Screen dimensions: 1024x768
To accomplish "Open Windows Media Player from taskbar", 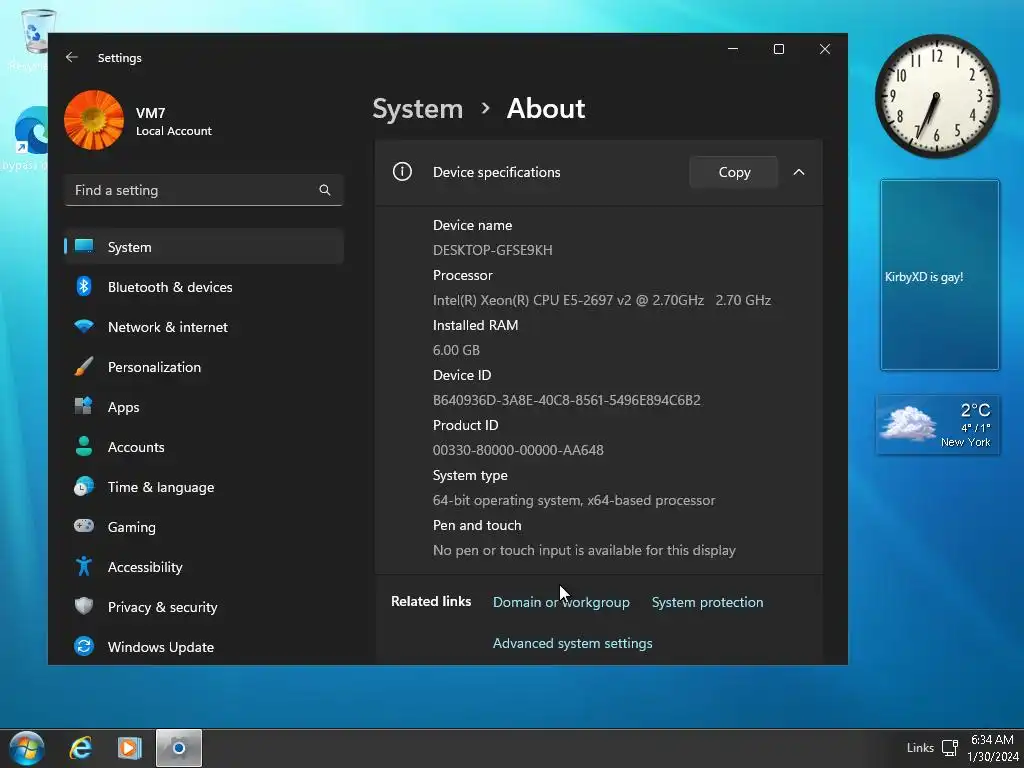I will (129, 748).
